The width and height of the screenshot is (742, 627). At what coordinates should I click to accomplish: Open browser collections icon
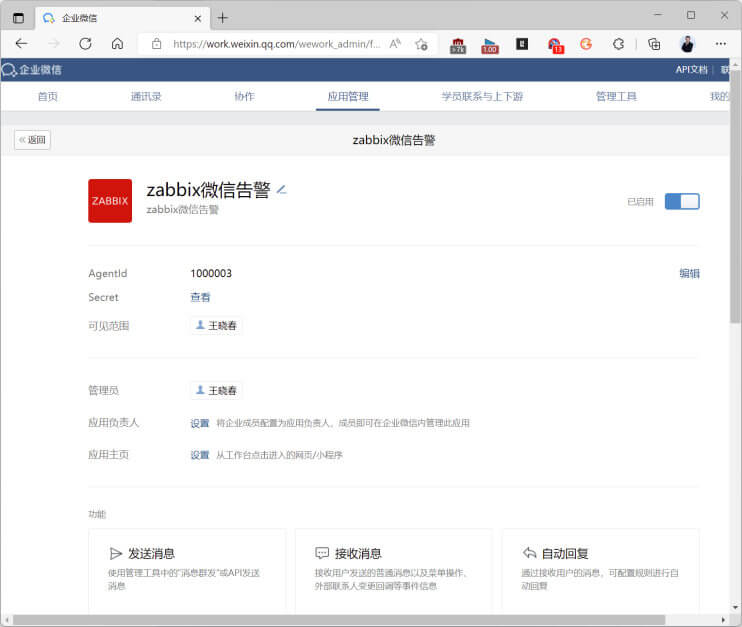click(x=654, y=44)
